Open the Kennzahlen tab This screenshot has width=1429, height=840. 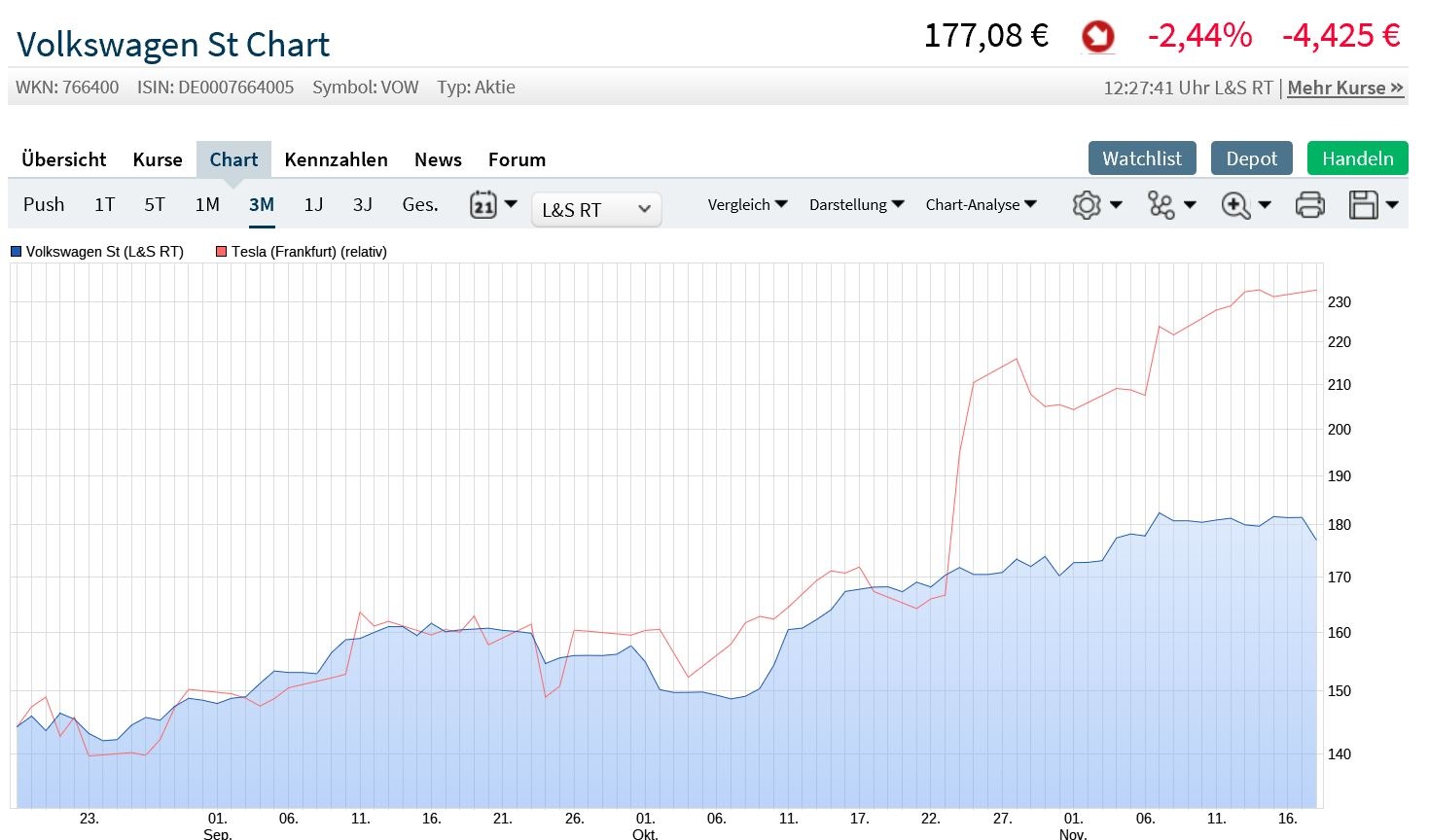pos(337,159)
